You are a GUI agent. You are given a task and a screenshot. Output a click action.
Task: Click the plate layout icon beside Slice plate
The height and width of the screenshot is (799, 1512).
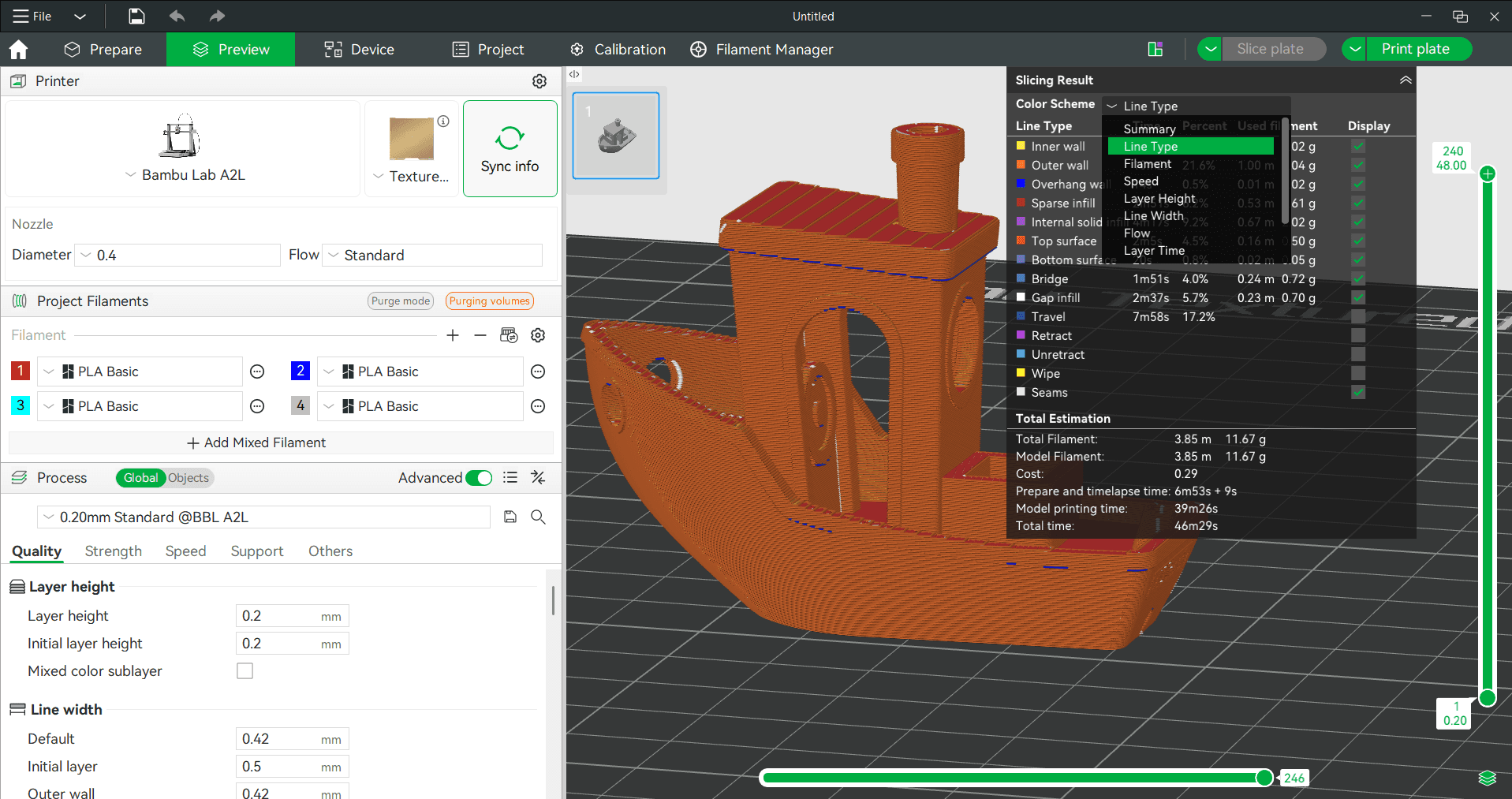pos(1155,49)
